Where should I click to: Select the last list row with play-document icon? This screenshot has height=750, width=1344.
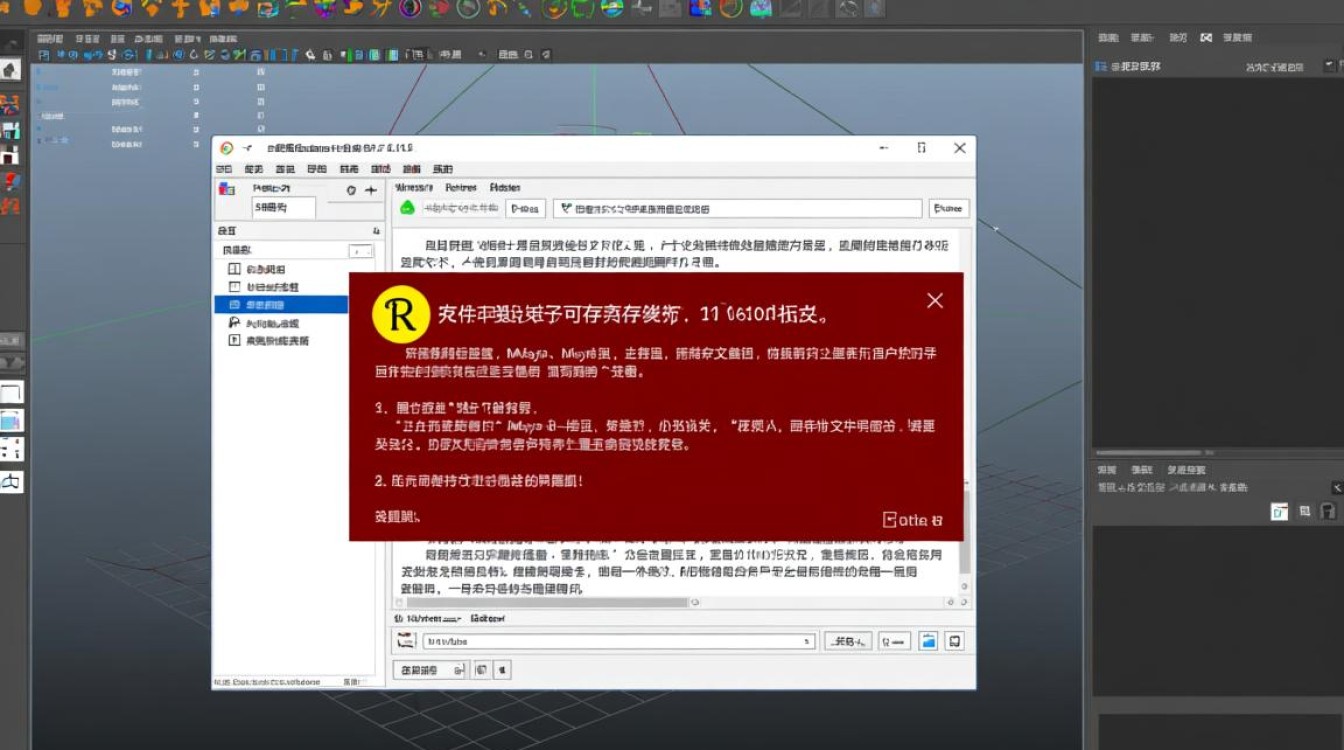click(268, 341)
